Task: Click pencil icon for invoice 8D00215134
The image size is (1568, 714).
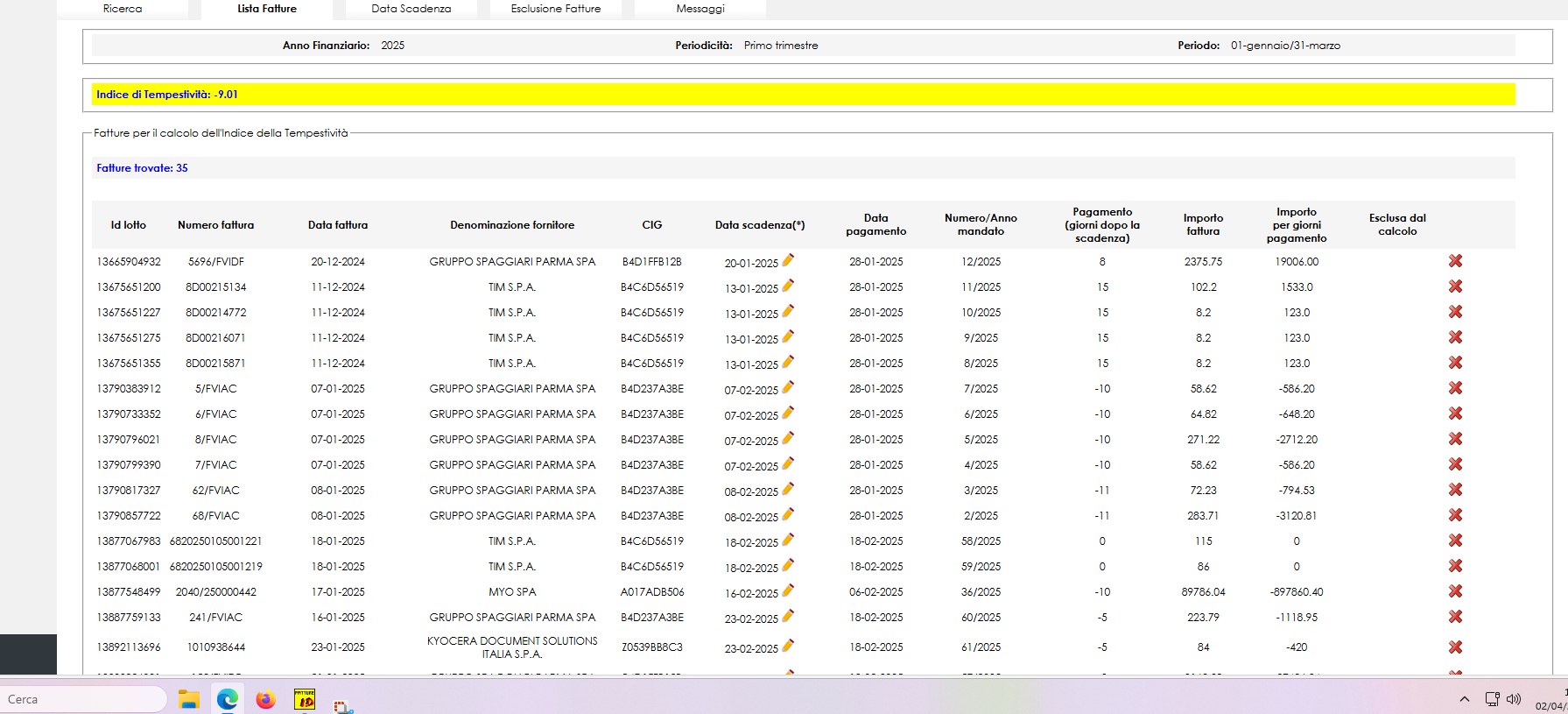Action: [x=788, y=286]
